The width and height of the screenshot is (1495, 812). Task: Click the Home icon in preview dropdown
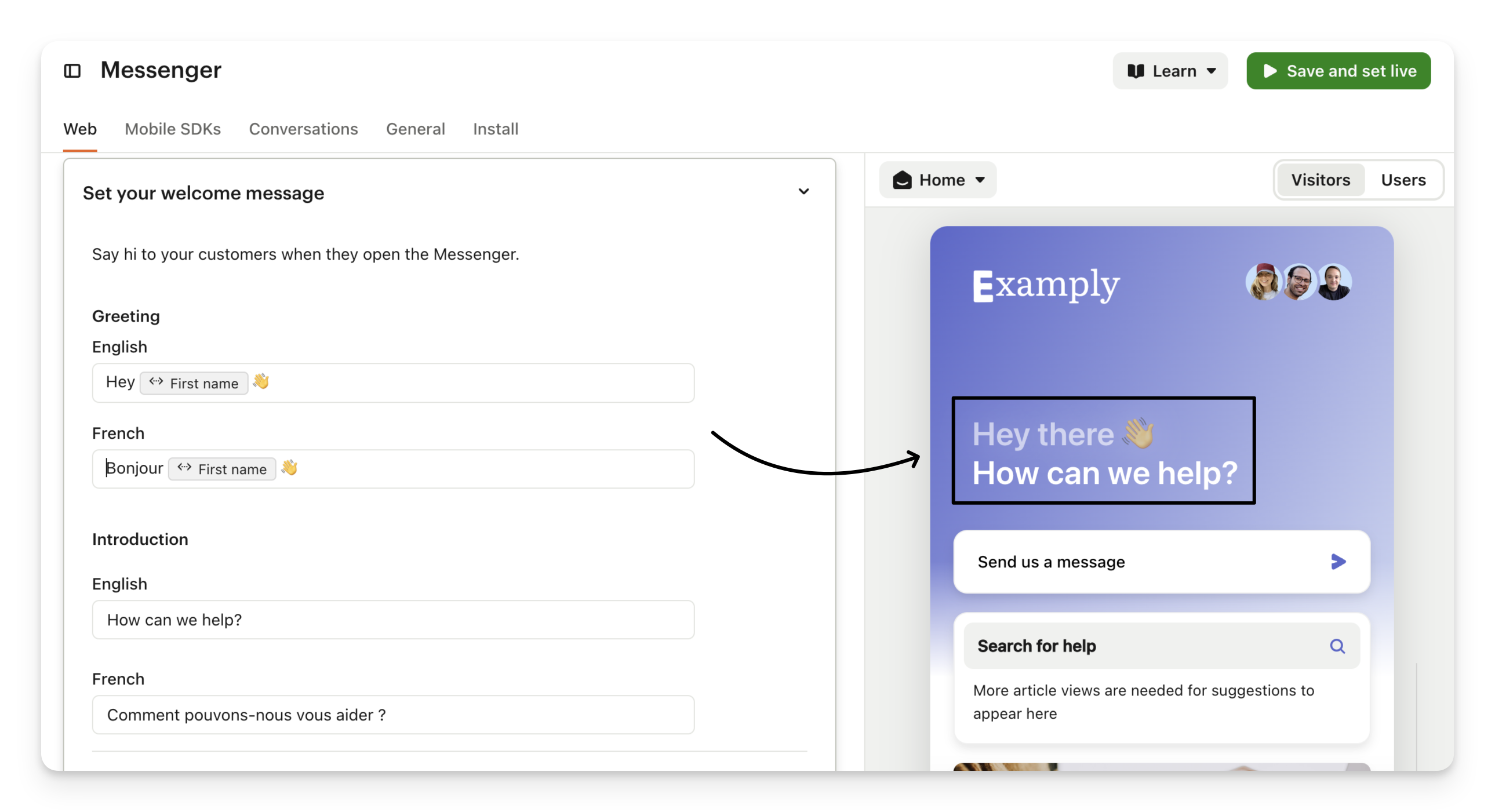(902, 180)
